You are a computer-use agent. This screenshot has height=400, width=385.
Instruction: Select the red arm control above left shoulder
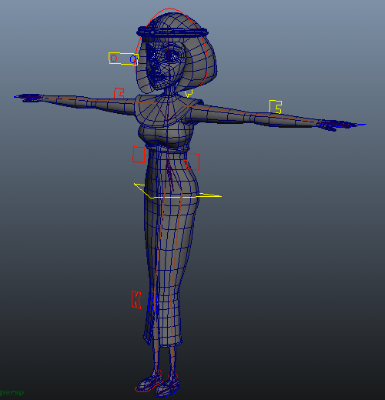point(119,93)
